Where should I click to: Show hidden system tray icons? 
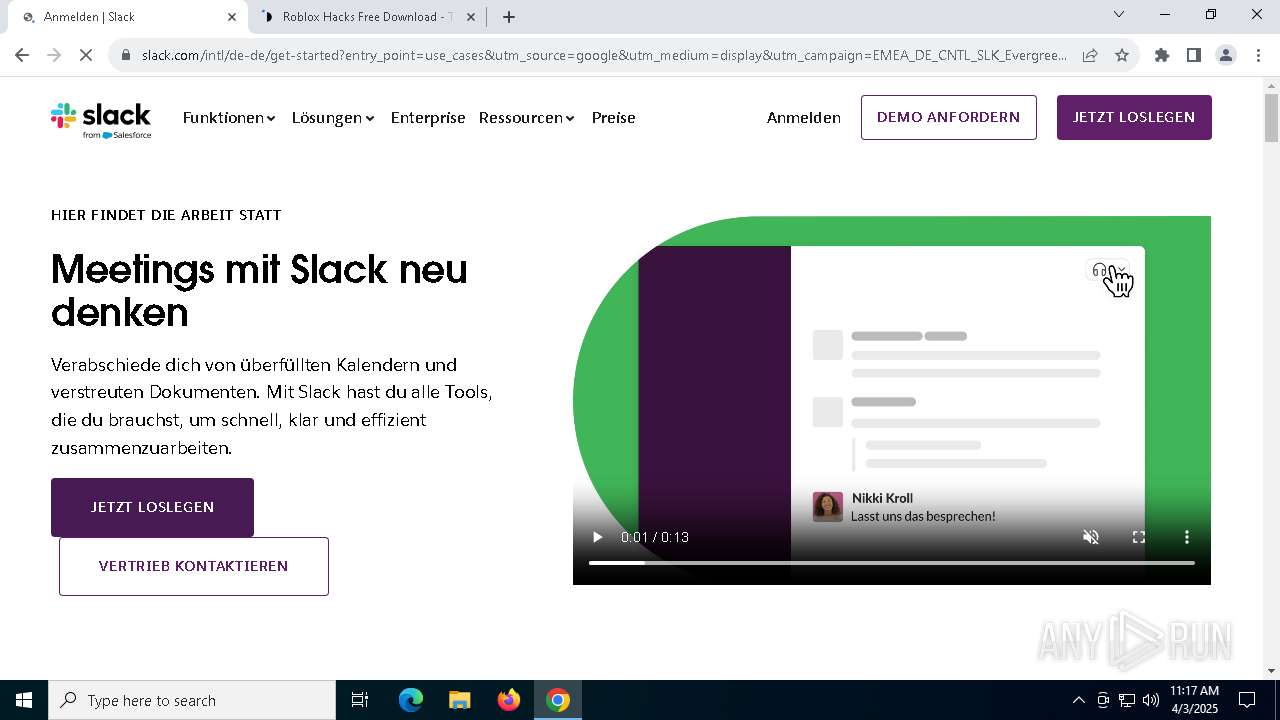1078,700
